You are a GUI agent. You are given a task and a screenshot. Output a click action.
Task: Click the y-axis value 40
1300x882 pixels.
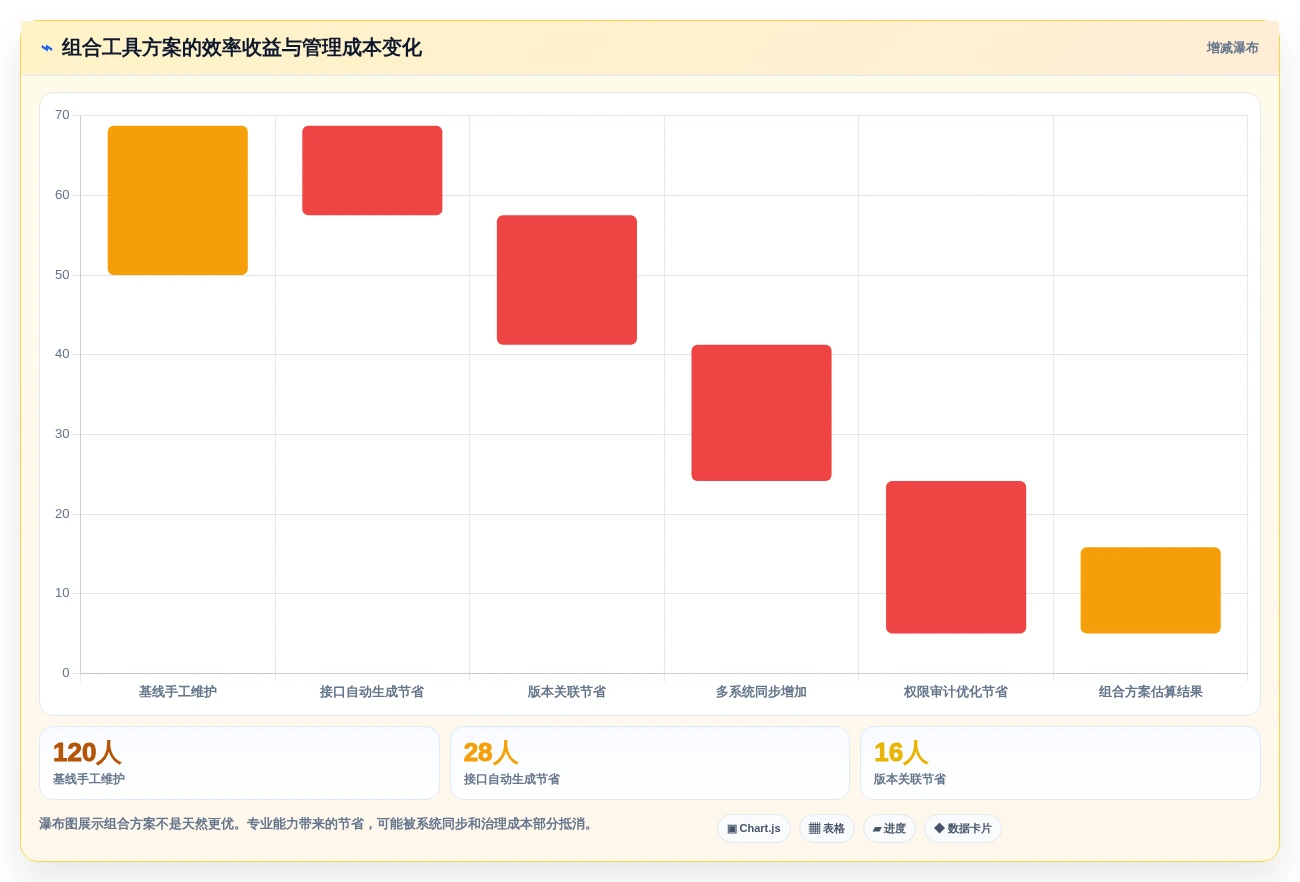coord(62,354)
